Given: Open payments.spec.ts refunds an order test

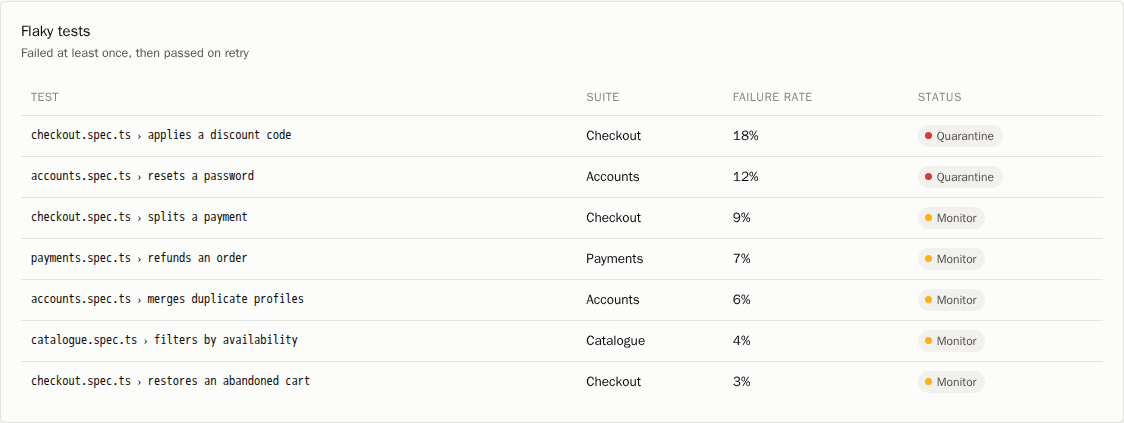Looking at the screenshot, I should click(x=139, y=257).
